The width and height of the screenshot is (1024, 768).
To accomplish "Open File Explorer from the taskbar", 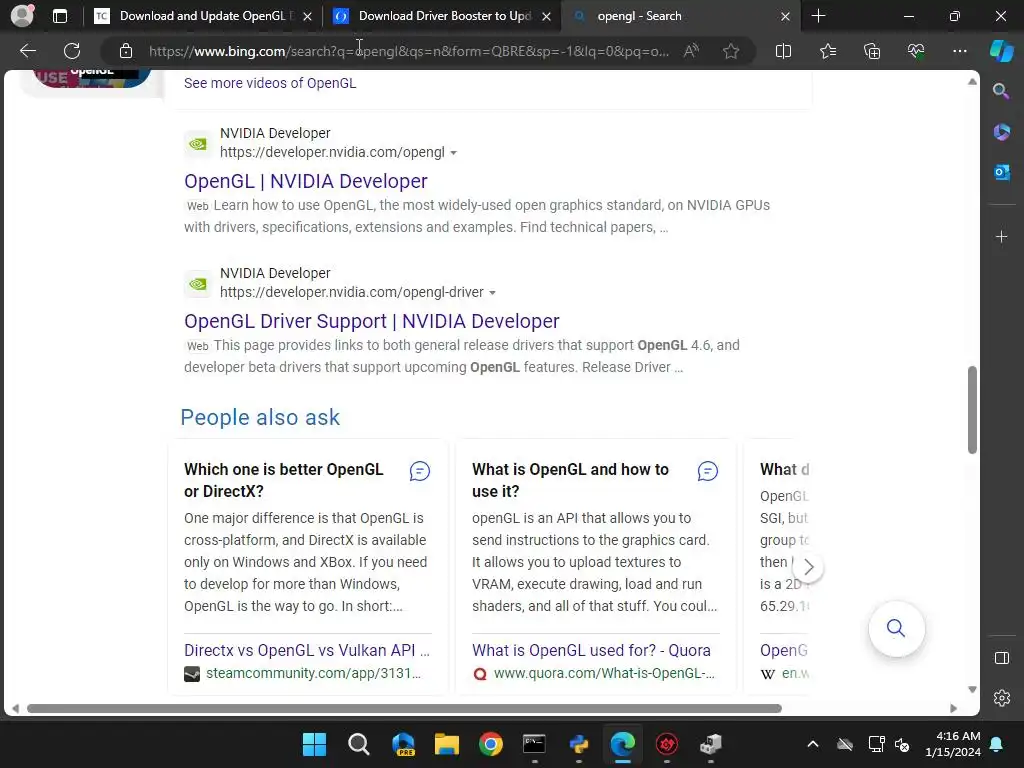I will click(x=447, y=744).
